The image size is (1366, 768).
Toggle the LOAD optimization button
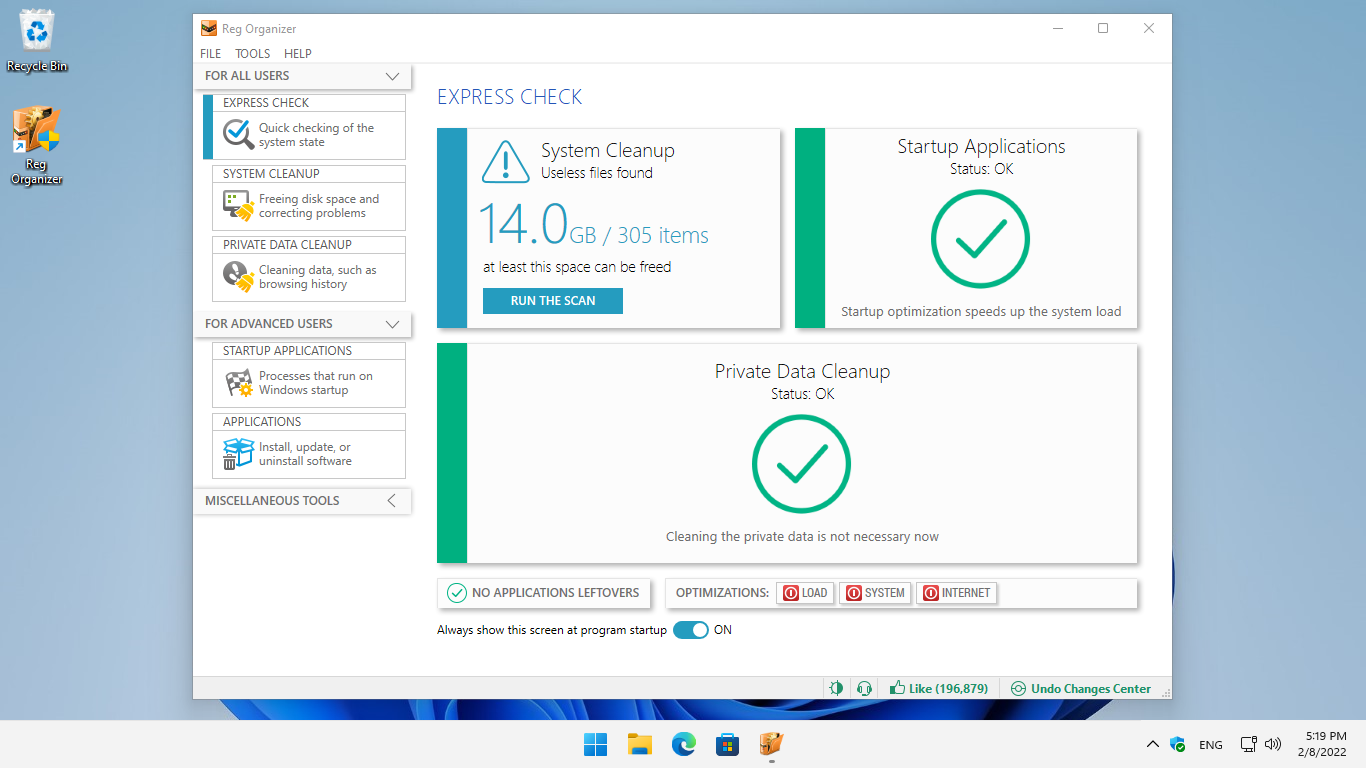(805, 593)
